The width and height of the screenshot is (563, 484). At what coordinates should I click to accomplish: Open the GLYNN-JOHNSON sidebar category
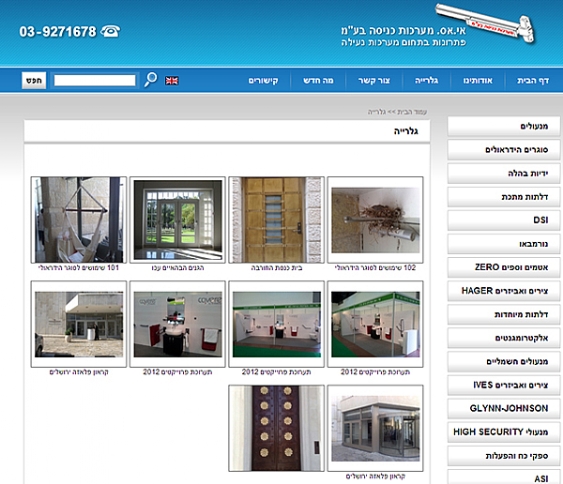coord(503,408)
